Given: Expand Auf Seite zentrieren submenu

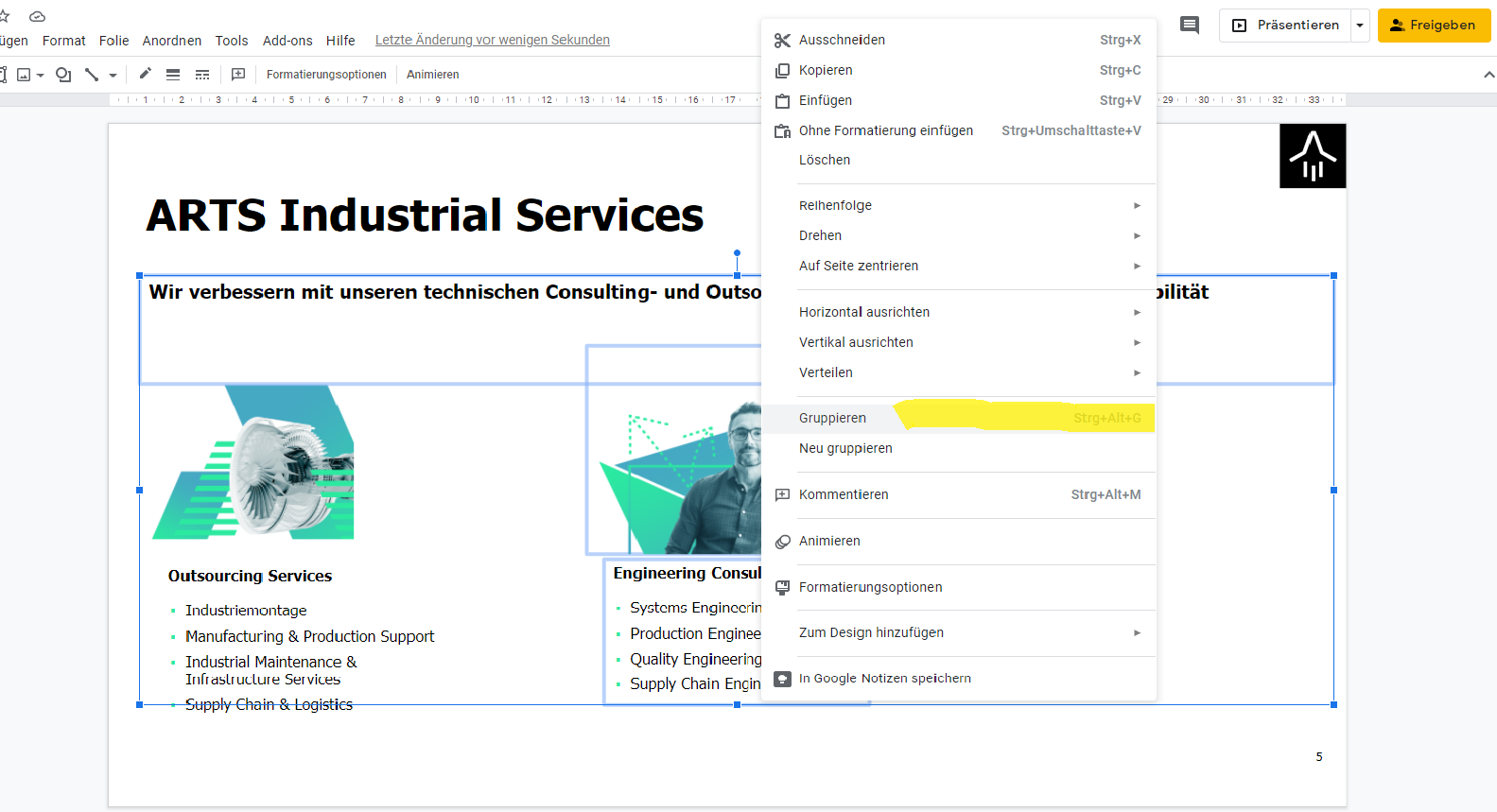Looking at the screenshot, I should coord(959,266).
